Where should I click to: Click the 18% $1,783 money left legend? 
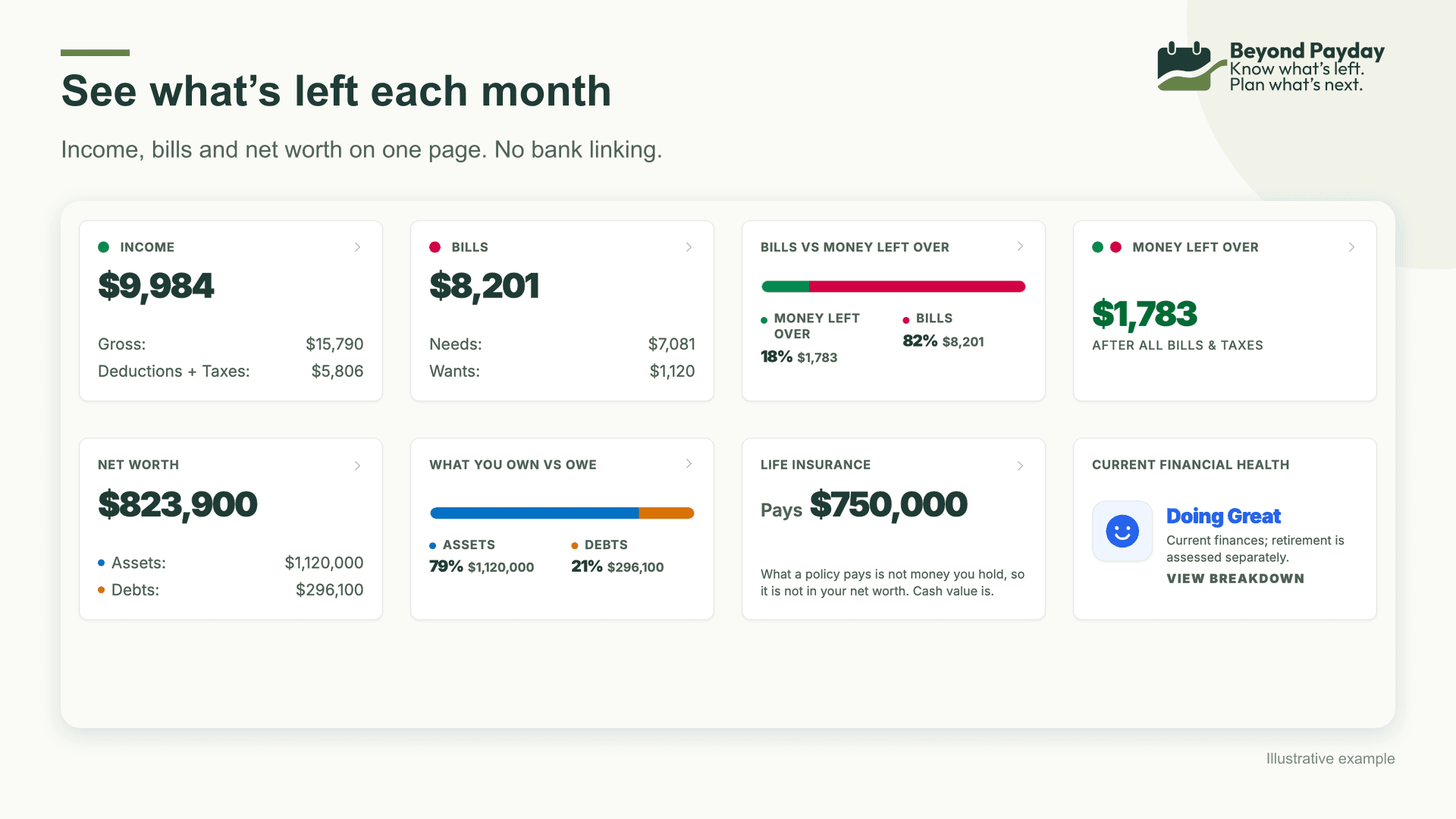click(799, 357)
